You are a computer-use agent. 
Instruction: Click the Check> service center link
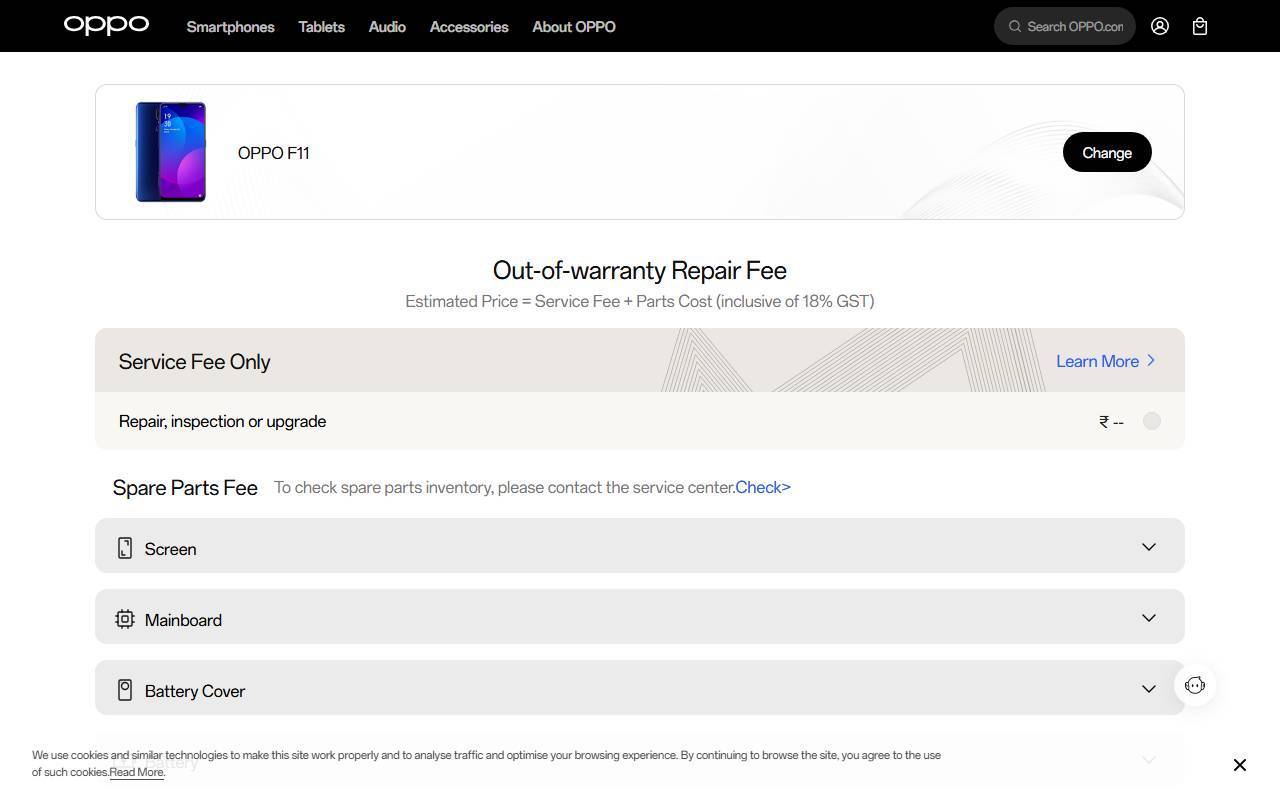pyautogui.click(x=763, y=487)
